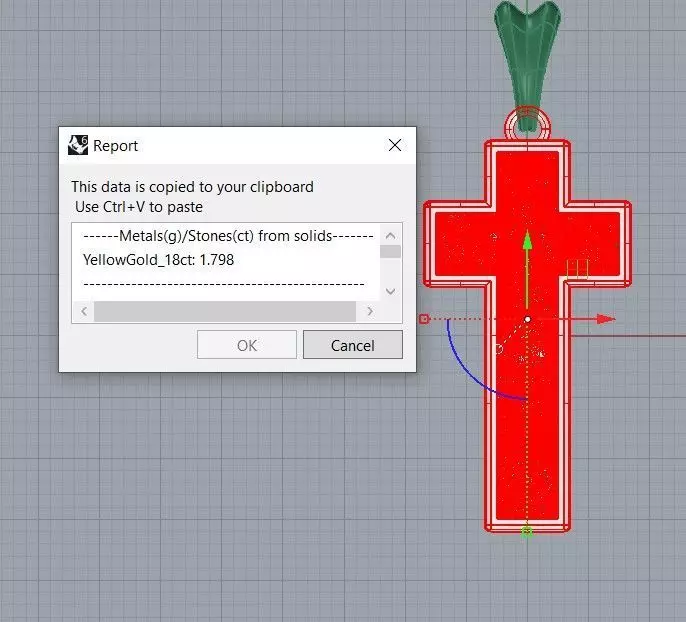Viewport: 686px width, 622px height.
Task: Click the red gumball scale handle square
Action: click(424, 319)
